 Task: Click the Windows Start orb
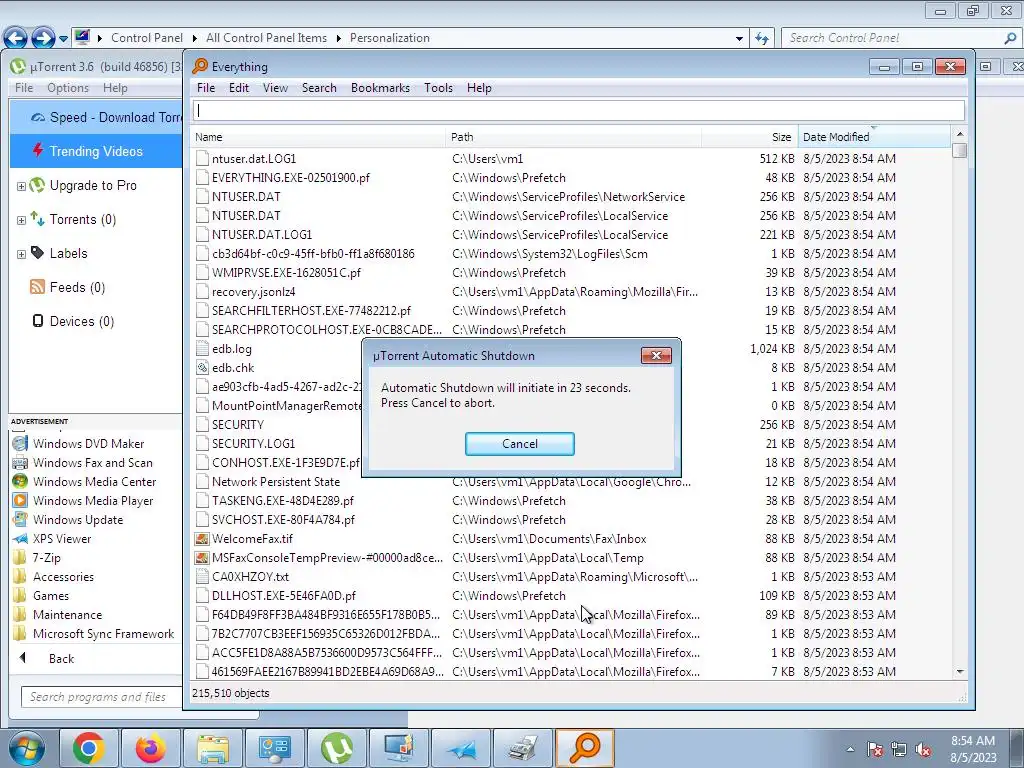pos(26,748)
